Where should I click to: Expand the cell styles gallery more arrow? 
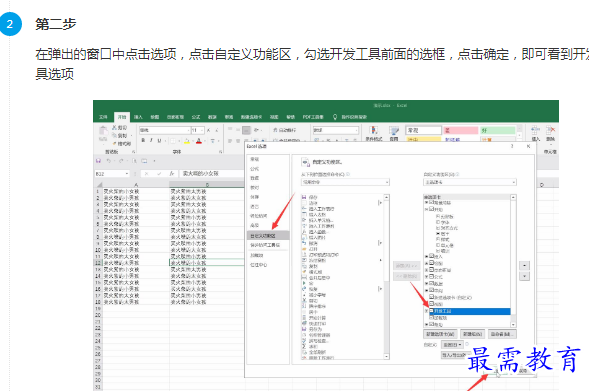tap(520, 136)
